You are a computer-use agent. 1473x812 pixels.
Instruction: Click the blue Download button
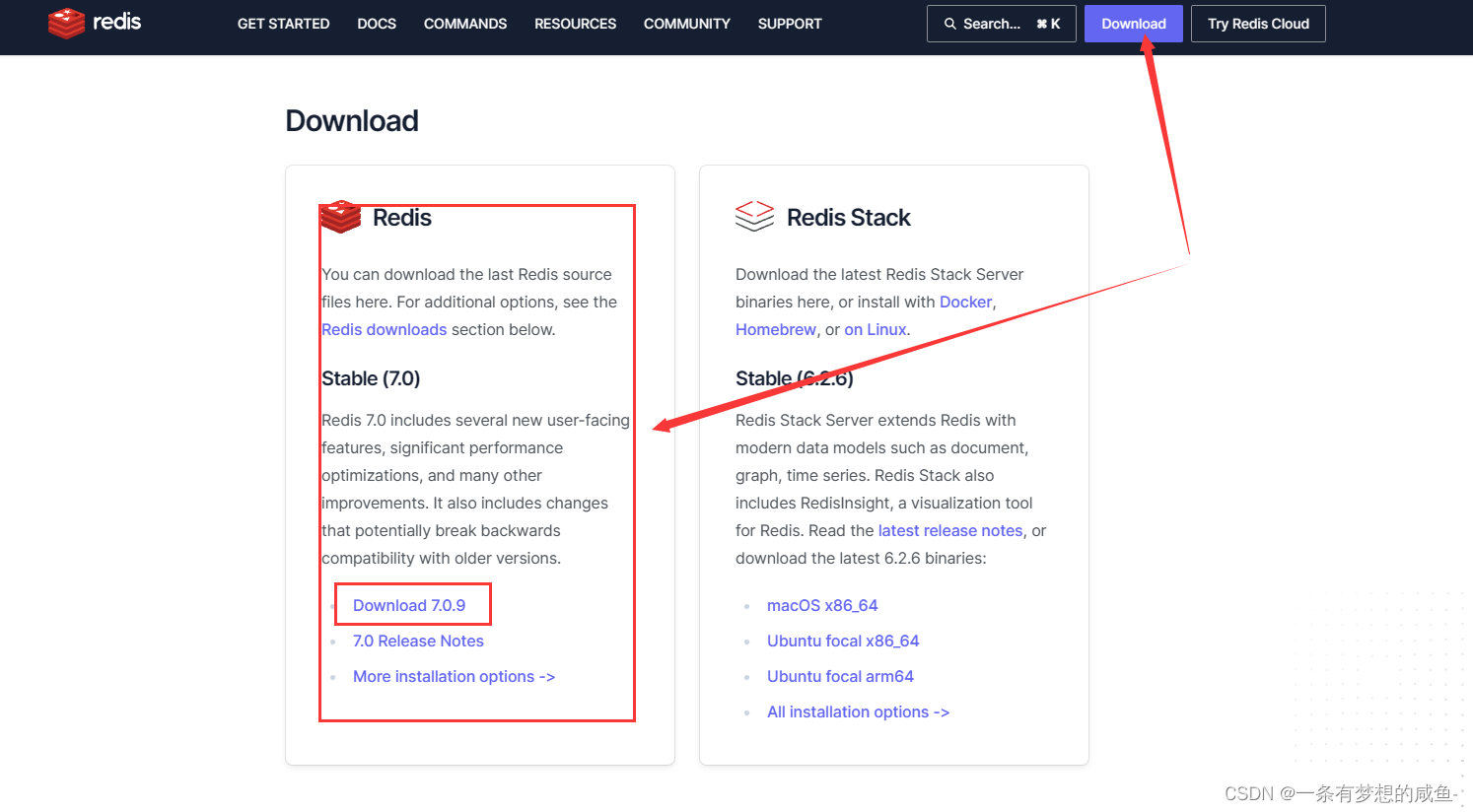[1134, 24]
